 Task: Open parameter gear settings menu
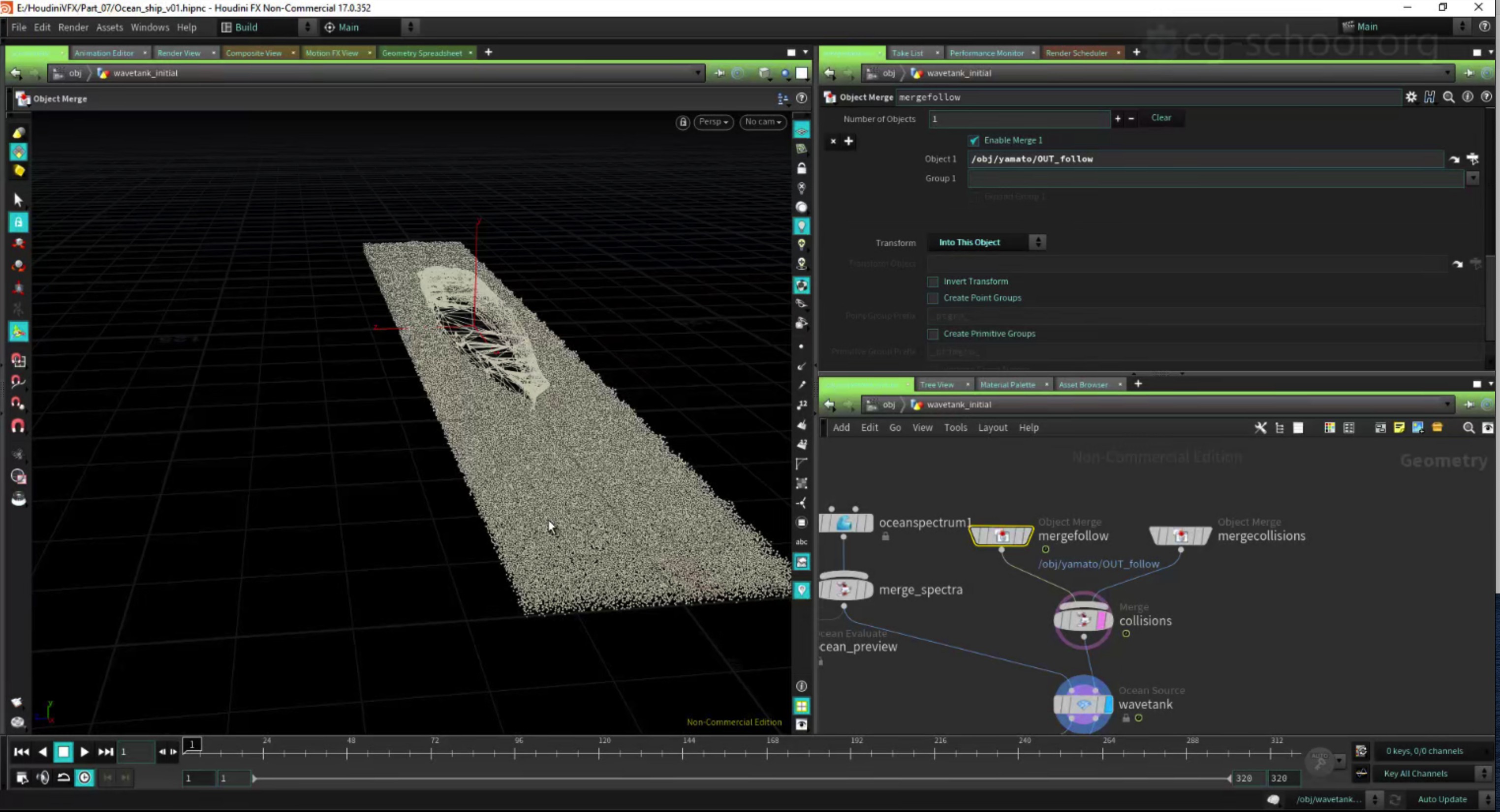pyautogui.click(x=1410, y=97)
